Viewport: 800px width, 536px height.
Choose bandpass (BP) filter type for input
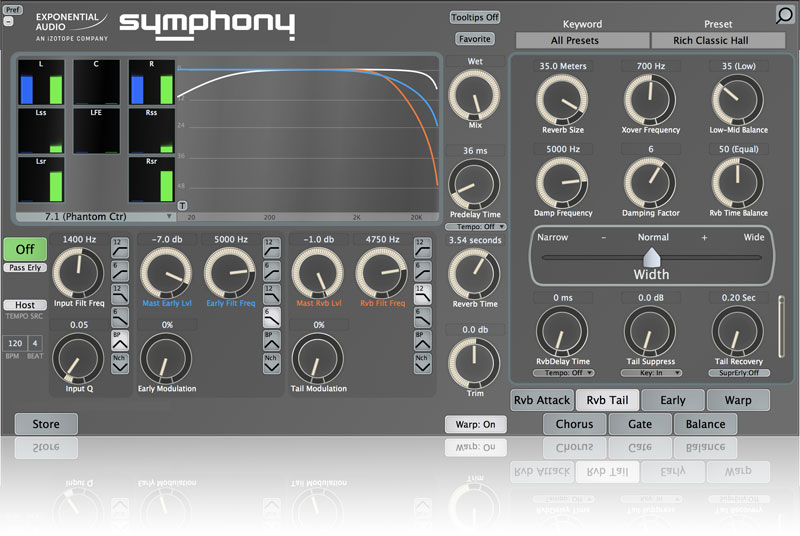tap(119, 340)
